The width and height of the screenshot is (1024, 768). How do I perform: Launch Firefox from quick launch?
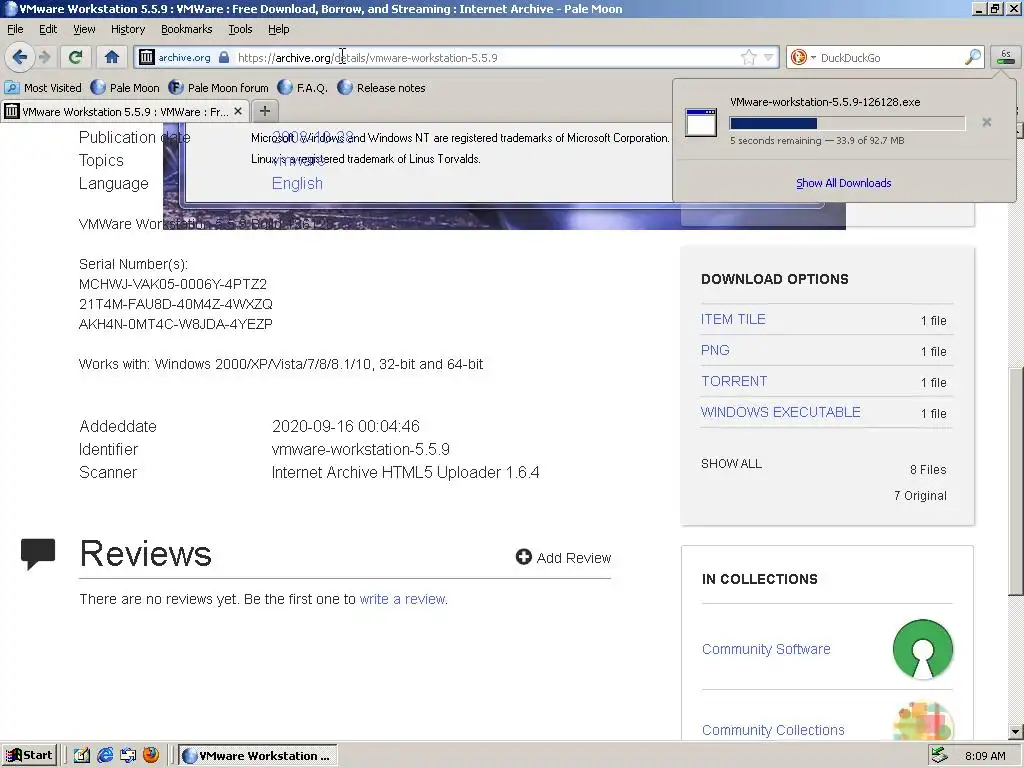point(151,755)
